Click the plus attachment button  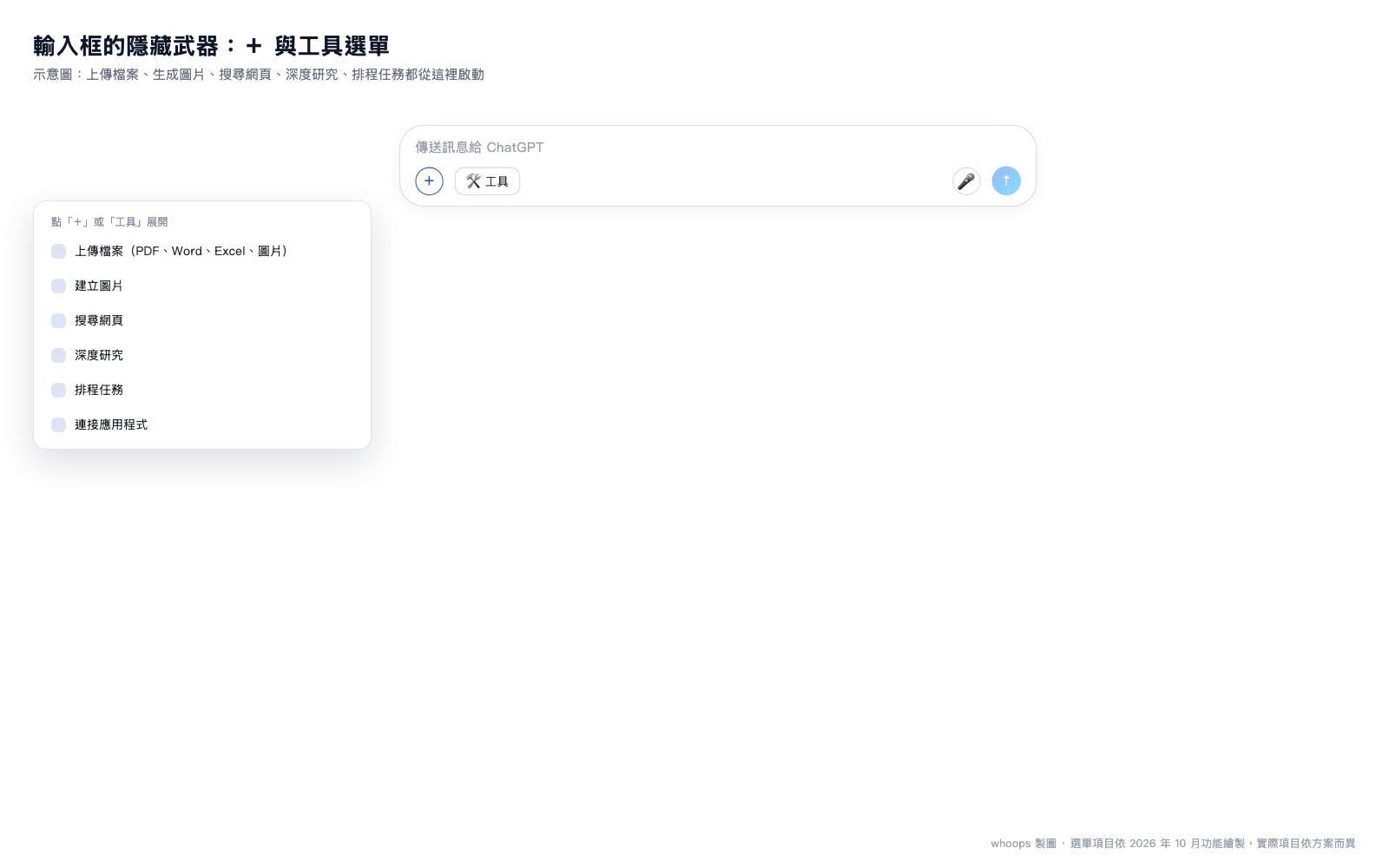429,181
